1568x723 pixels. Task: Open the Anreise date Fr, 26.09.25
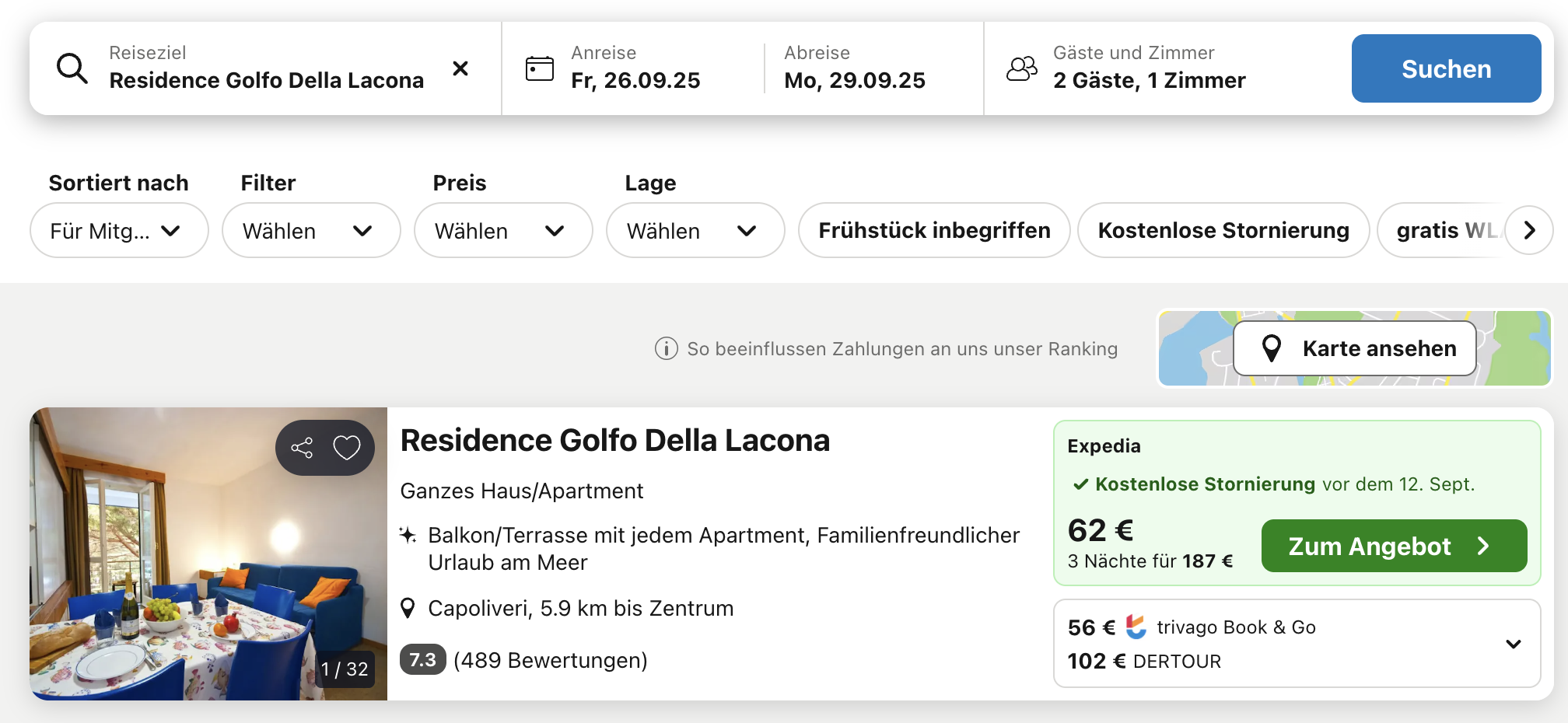point(635,68)
